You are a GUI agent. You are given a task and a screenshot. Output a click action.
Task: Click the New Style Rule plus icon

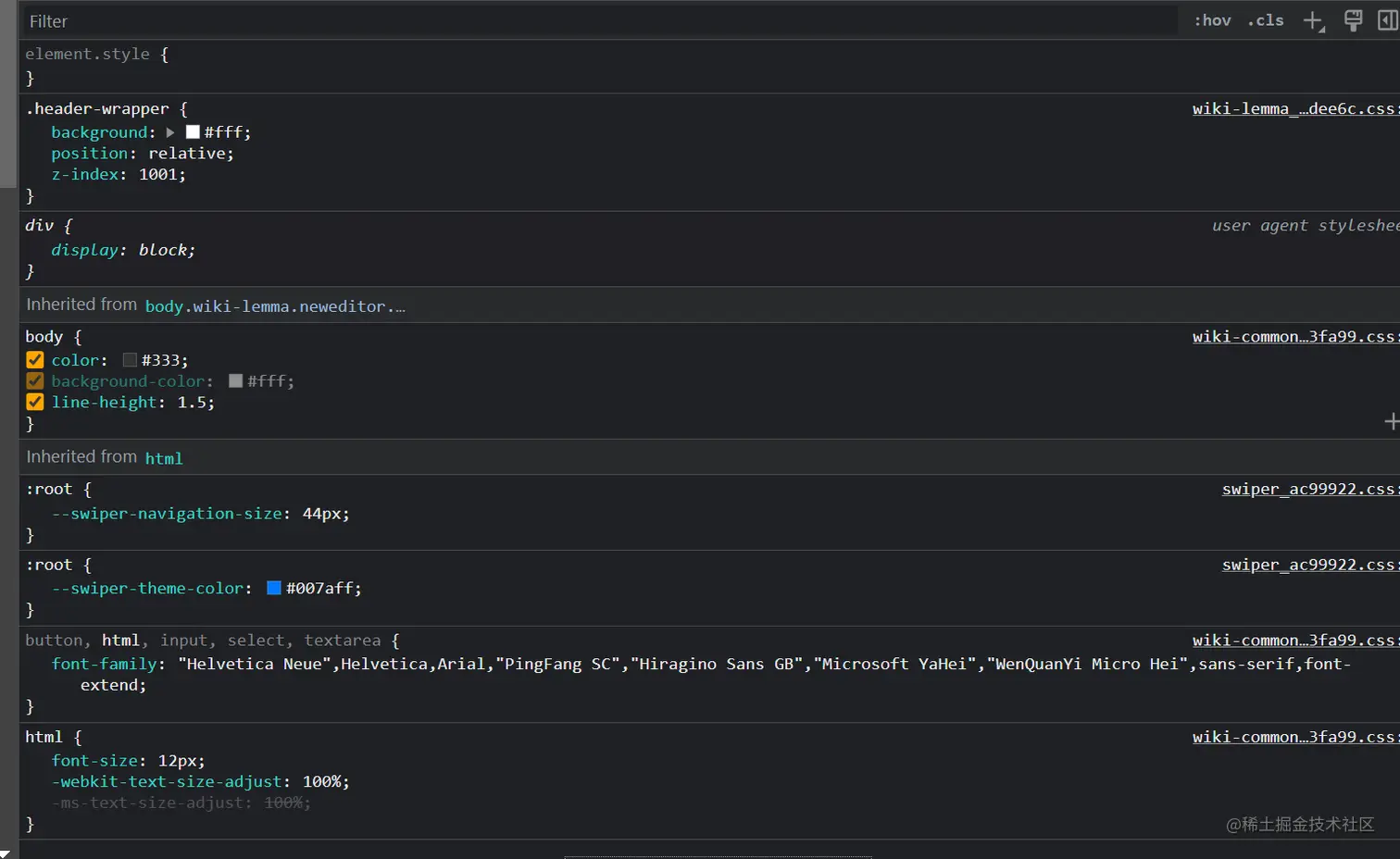1313,21
